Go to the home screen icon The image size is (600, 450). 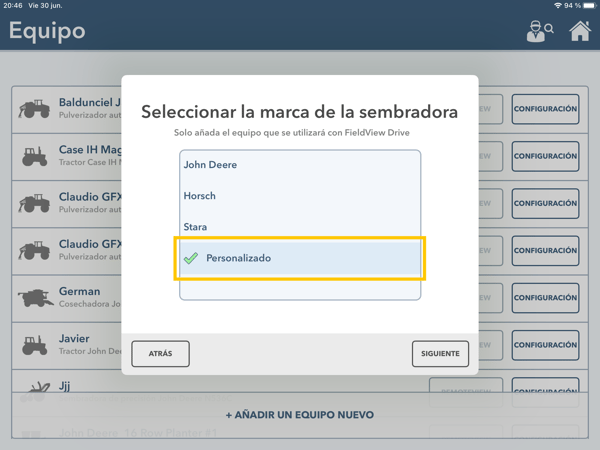(x=580, y=31)
